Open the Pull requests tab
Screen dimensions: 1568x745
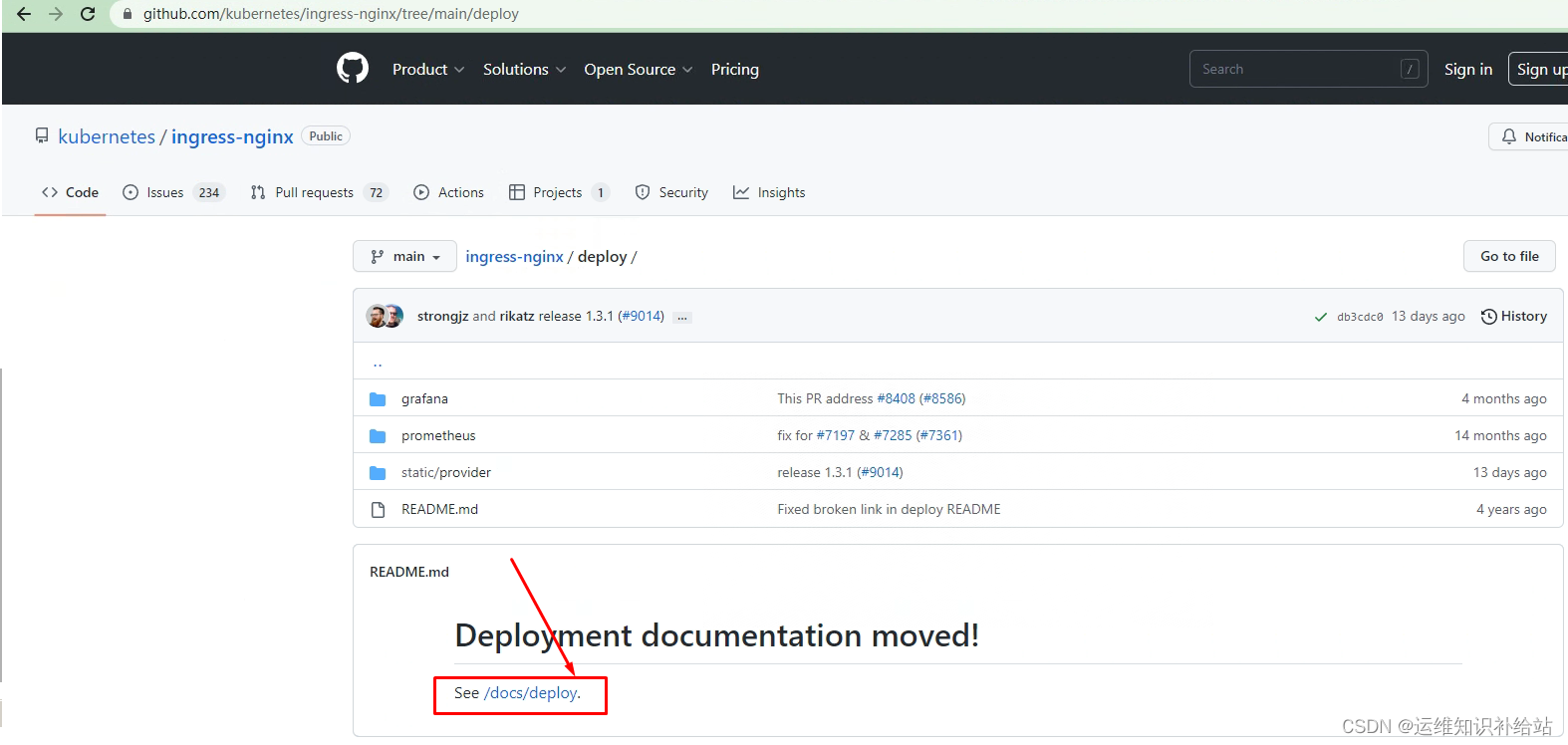tap(319, 192)
